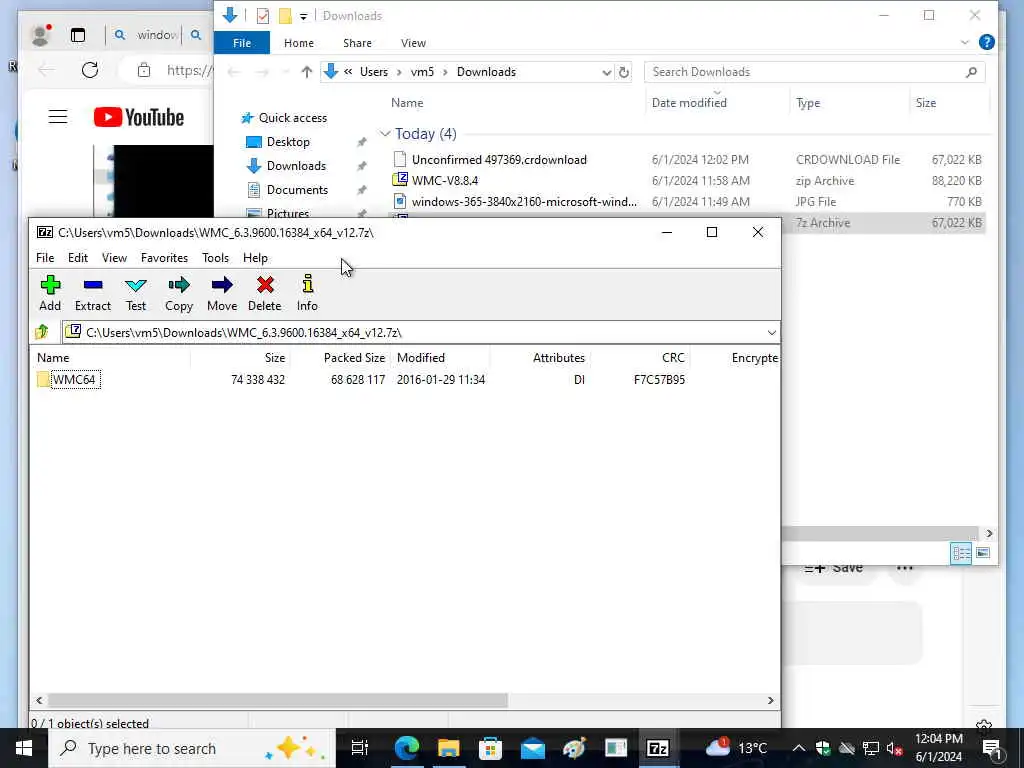Open the 7-Zip File menu
The width and height of the screenshot is (1024, 768).
[x=45, y=258]
